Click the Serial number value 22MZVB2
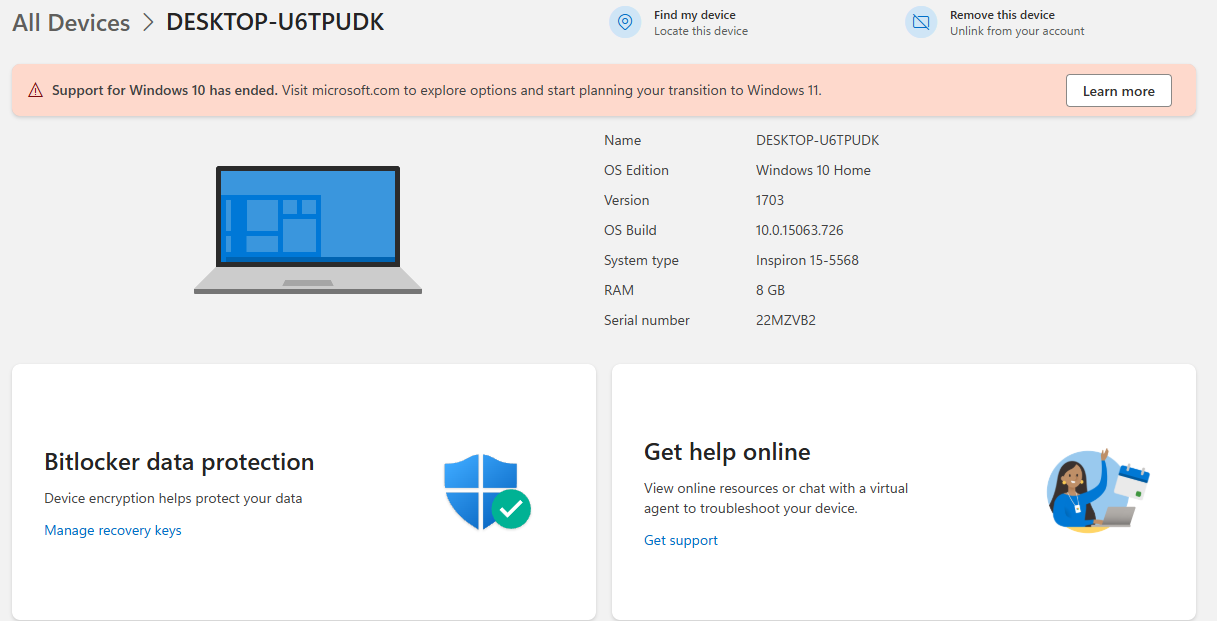This screenshot has width=1217, height=621. [786, 320]
